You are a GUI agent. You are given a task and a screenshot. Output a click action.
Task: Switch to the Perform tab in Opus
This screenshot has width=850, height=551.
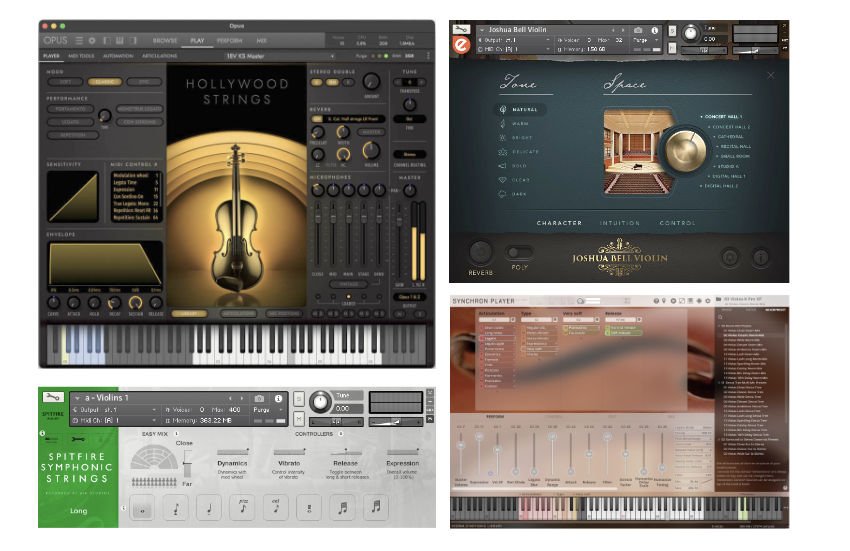tap(229, 41)
